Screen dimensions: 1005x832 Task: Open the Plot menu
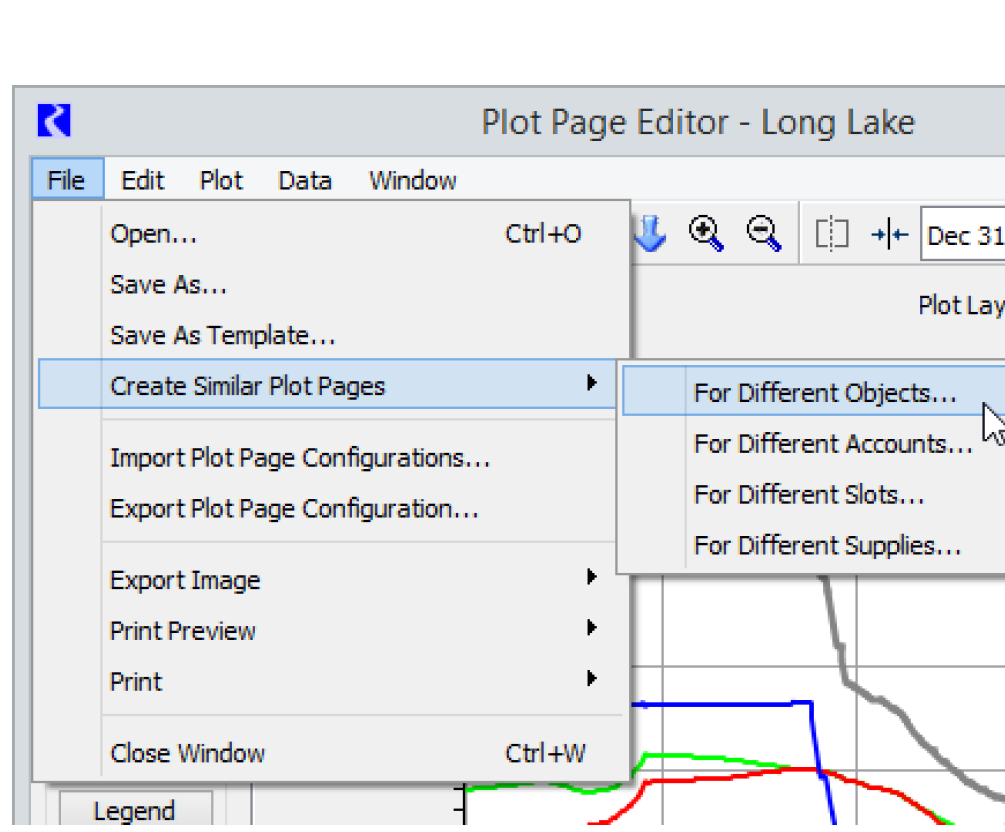(x=221, y=181)
